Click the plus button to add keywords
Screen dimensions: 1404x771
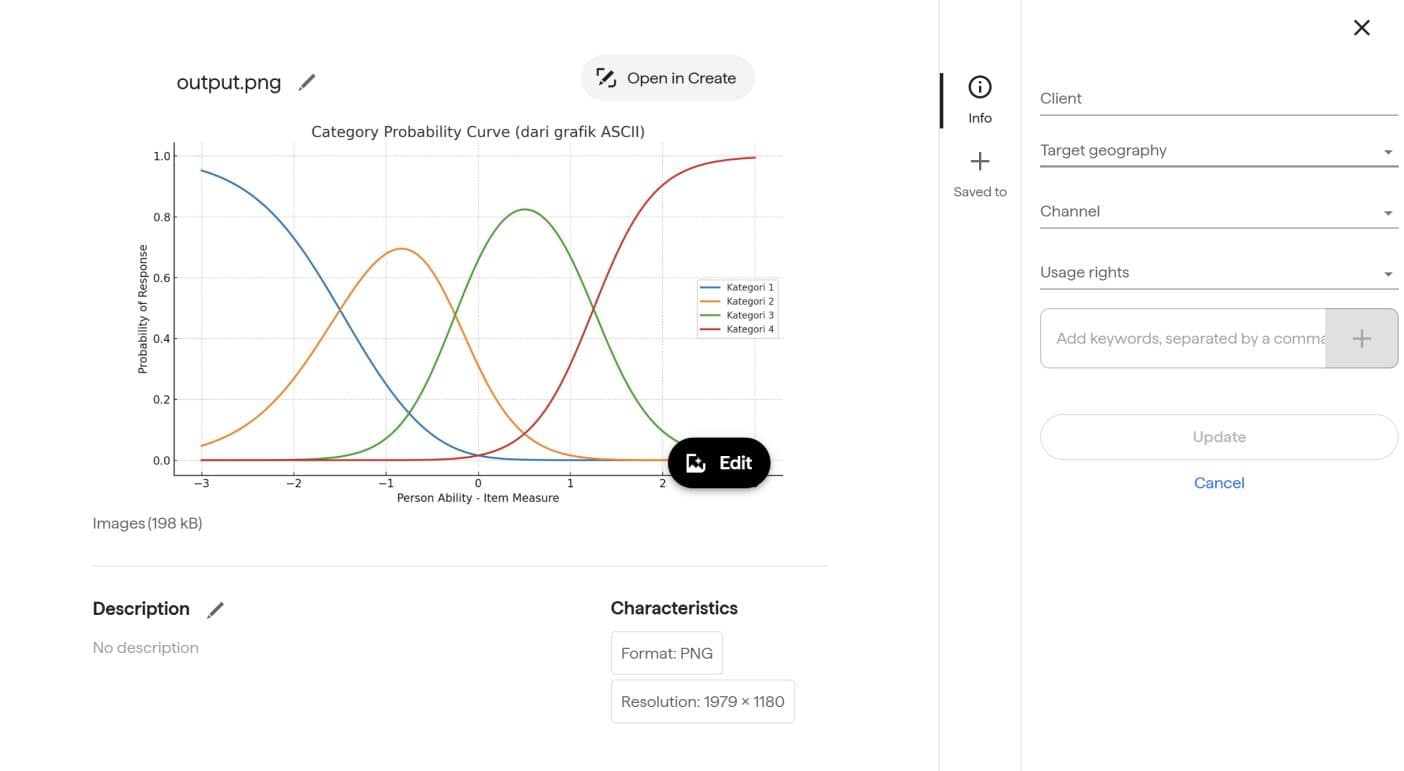point(1361,339)
